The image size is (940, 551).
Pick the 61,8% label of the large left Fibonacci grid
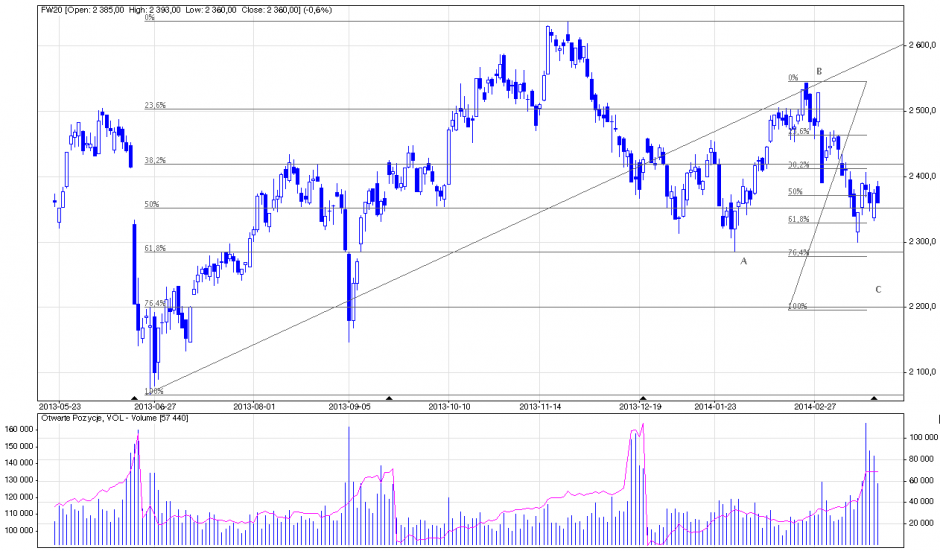point(155,248)
